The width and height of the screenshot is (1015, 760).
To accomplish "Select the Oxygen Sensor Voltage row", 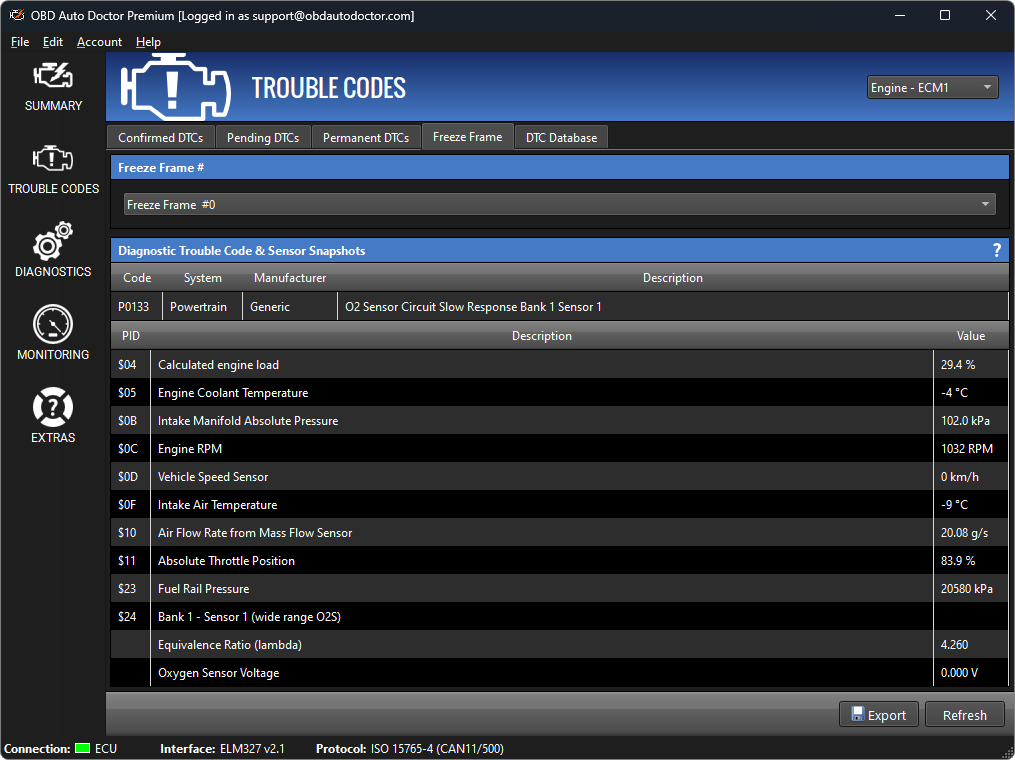I will [x=559, y=673].
